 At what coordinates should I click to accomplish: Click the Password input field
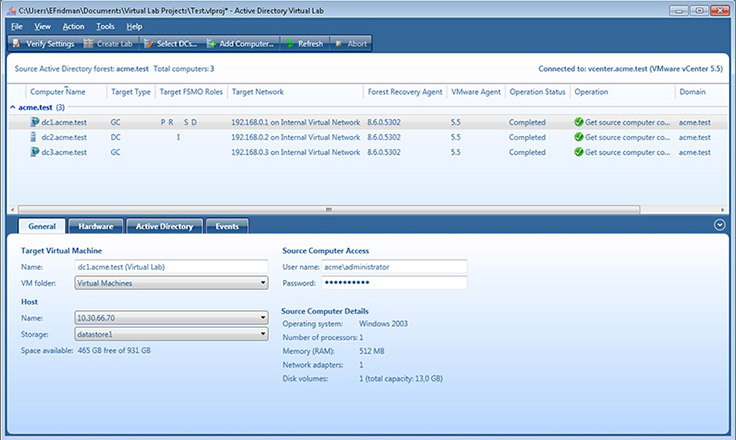[394, 283]
